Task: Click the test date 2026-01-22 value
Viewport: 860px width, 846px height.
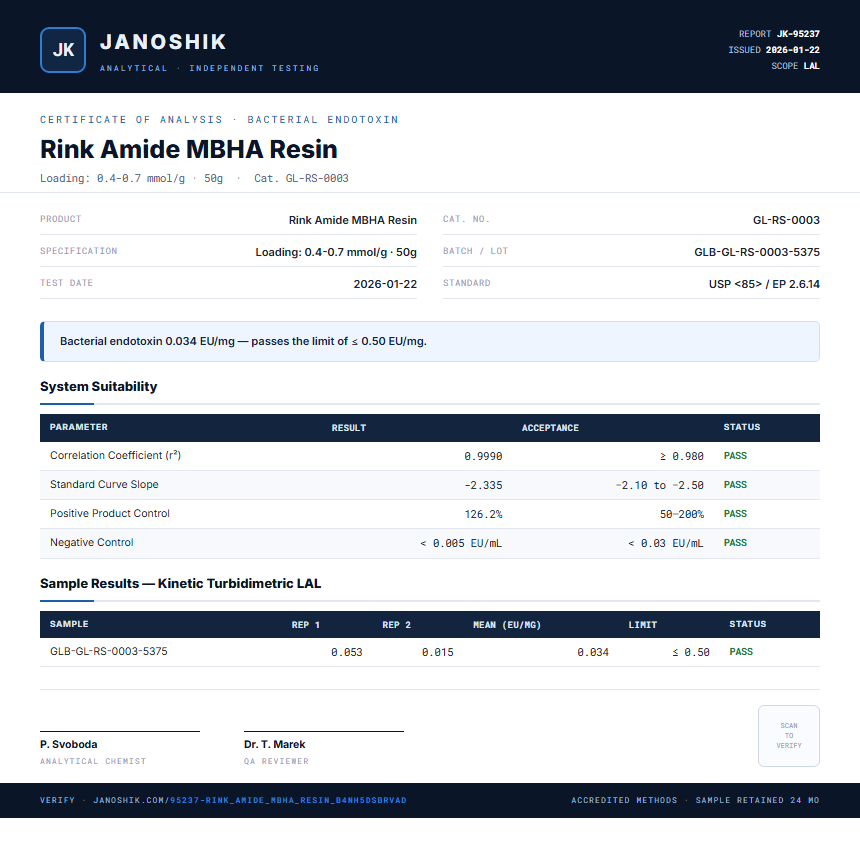Action: [x=385, y=284]
